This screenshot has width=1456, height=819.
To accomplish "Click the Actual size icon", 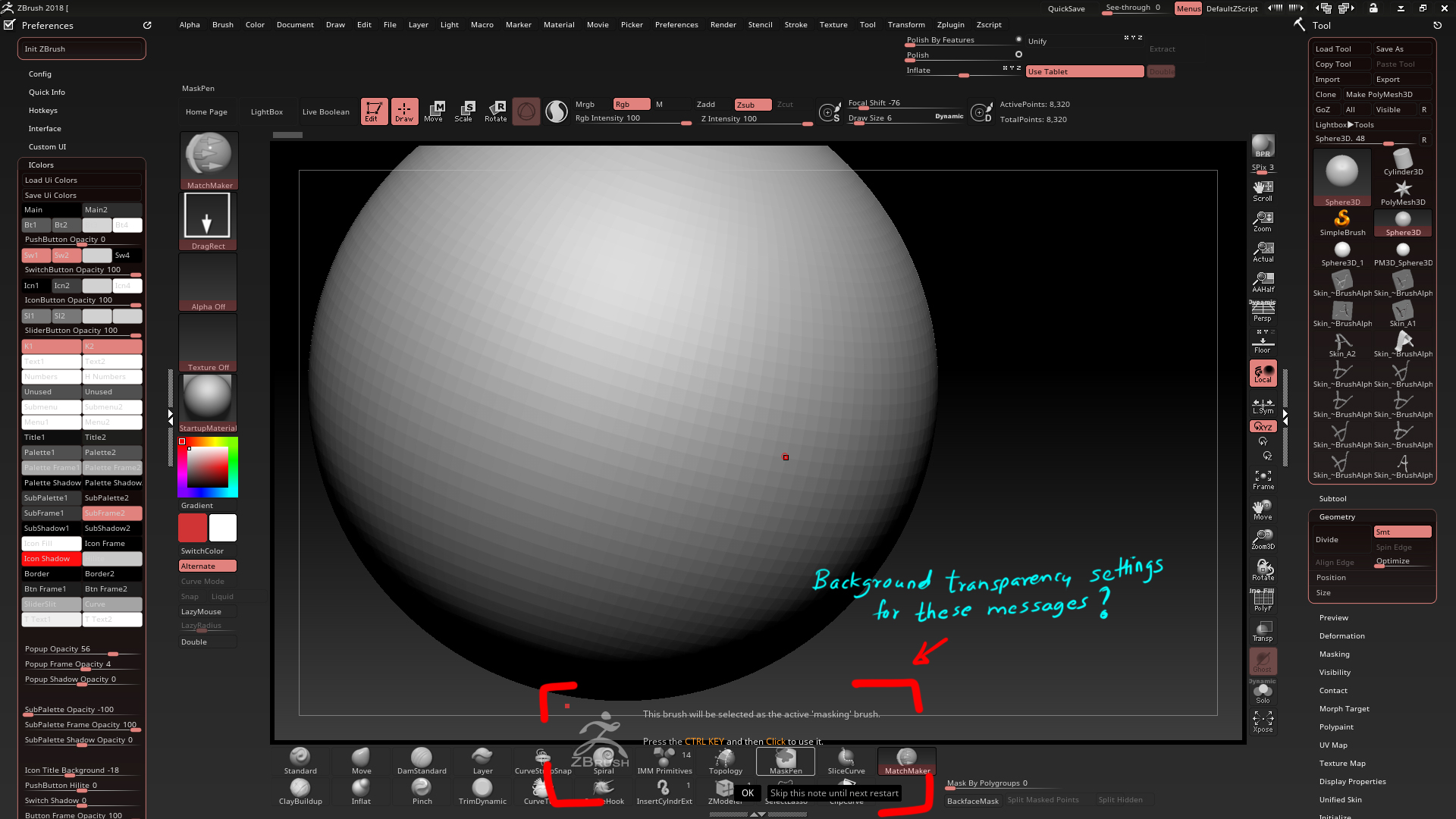I will (x=1263, y=251).
